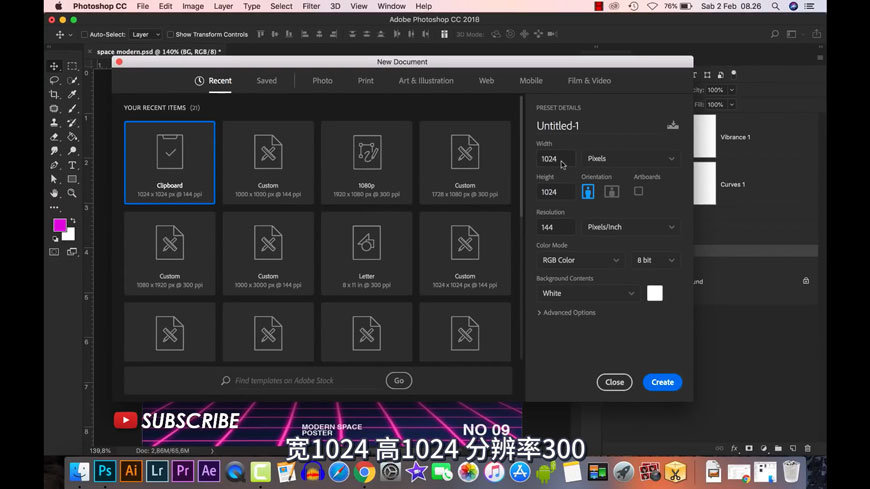Choose portrait orientation

click(588, 191)
